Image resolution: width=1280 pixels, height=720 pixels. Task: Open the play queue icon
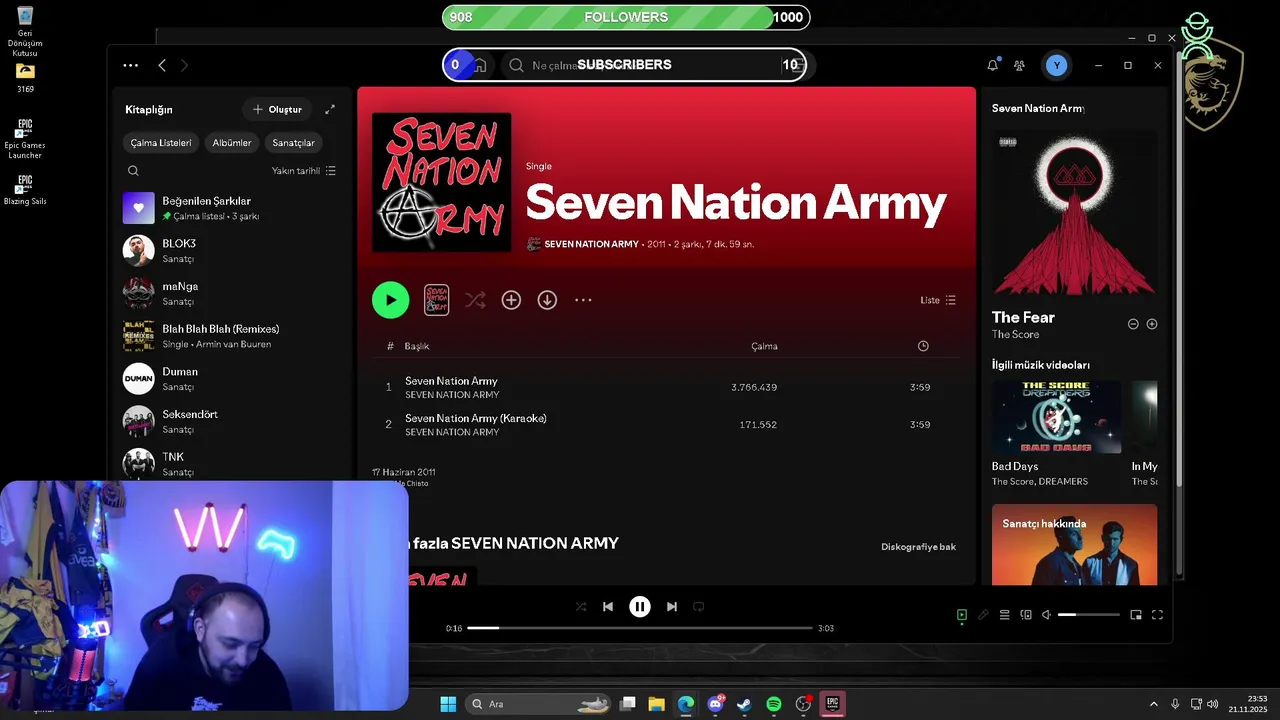pyautogui.click(x=1005, y=615)
